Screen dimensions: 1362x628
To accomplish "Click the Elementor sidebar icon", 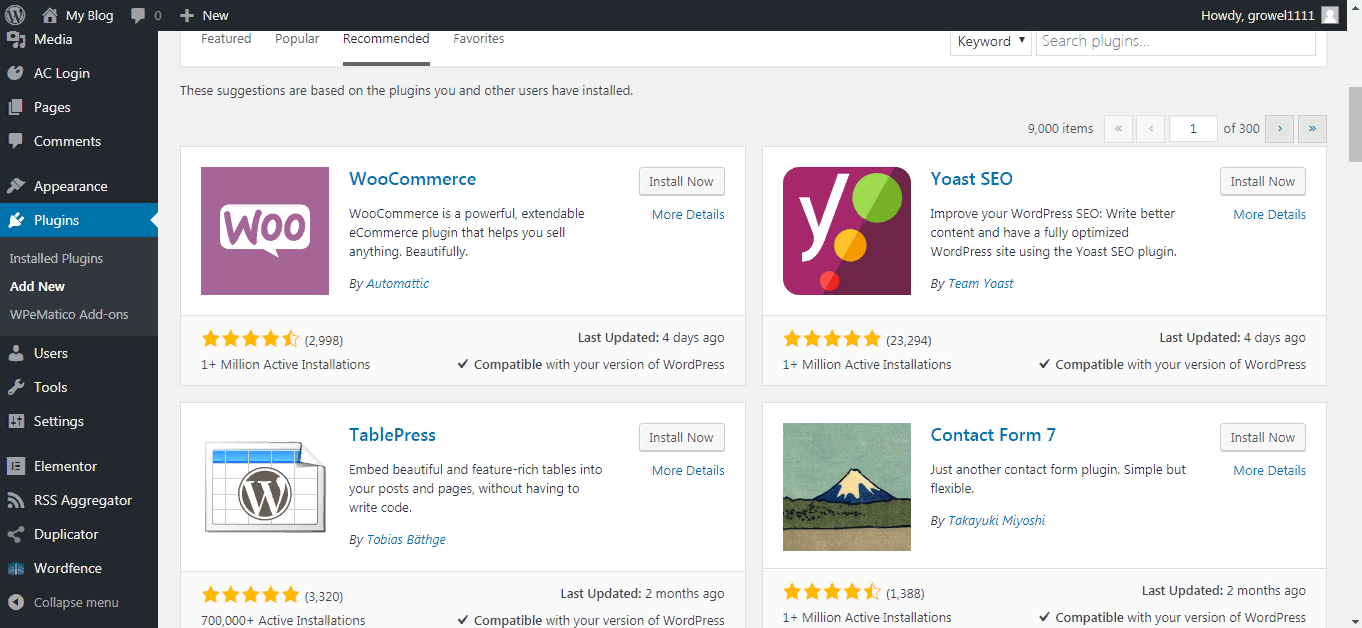I will click(x=15, y=466).
